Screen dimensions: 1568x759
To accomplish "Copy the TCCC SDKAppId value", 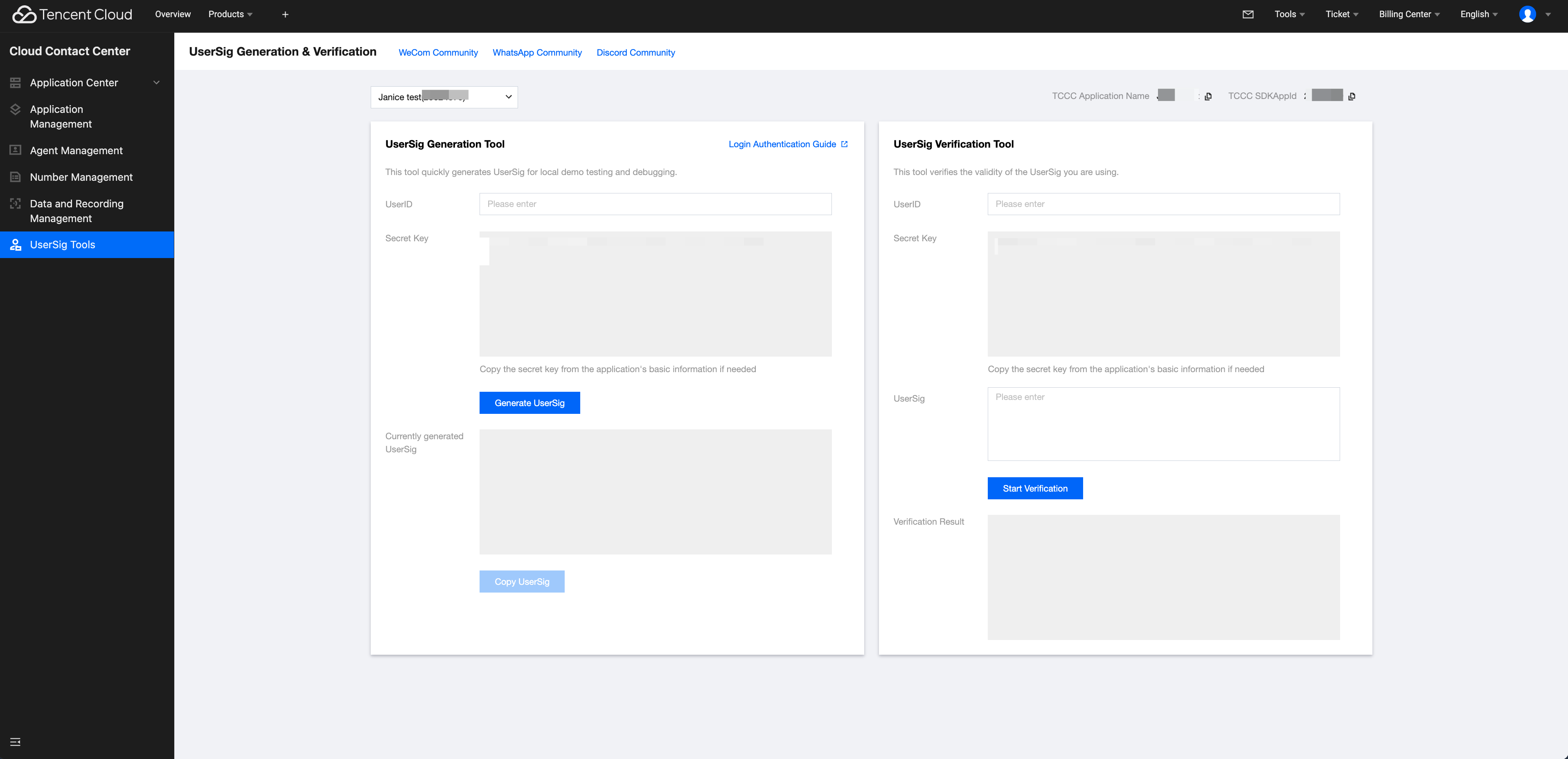I will (1352, 97).
